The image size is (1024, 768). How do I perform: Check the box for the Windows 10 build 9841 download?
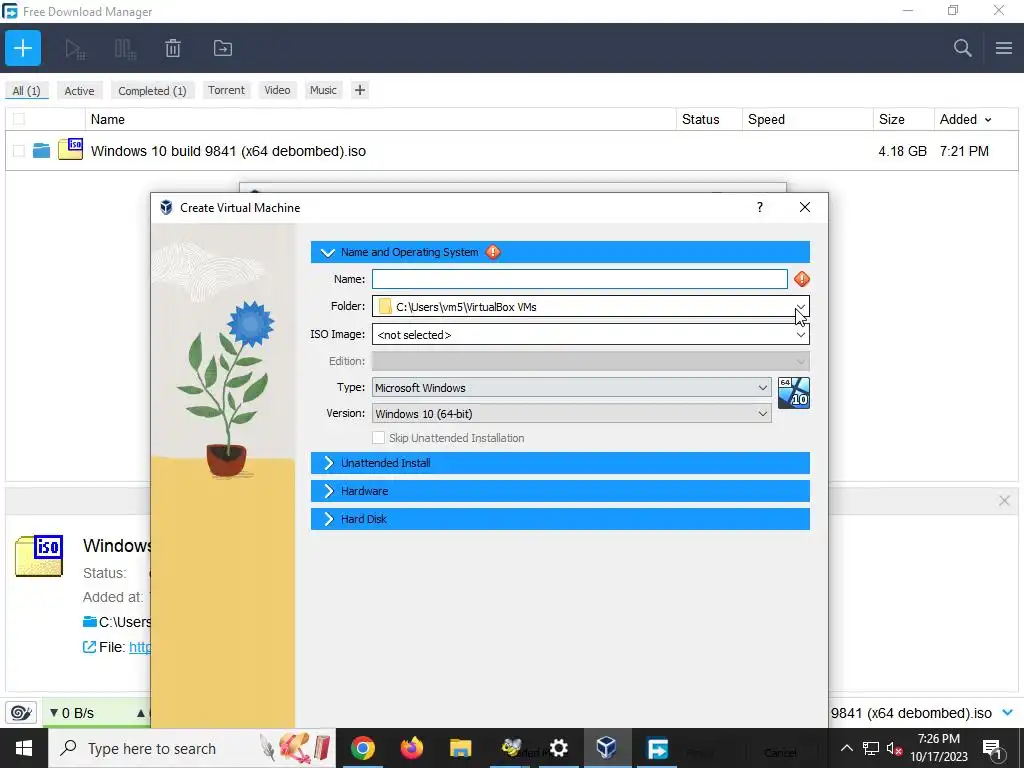pyautogui.click(x=19, y=151)
